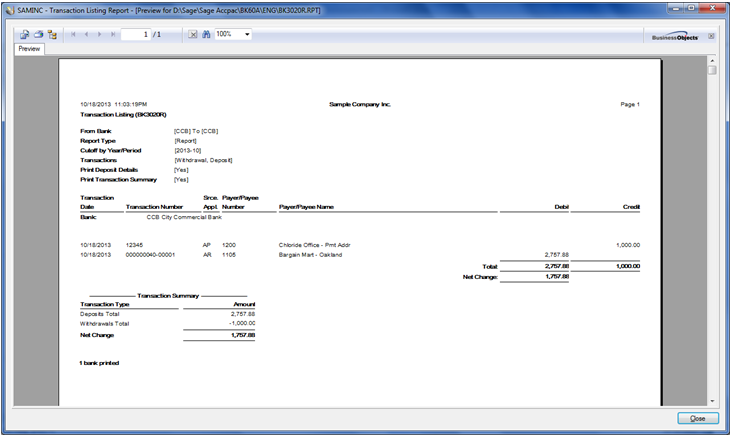Click the vertical scrollbar down arrow
This screenshot has height=437, width=731.
click(x=712, y=402)
